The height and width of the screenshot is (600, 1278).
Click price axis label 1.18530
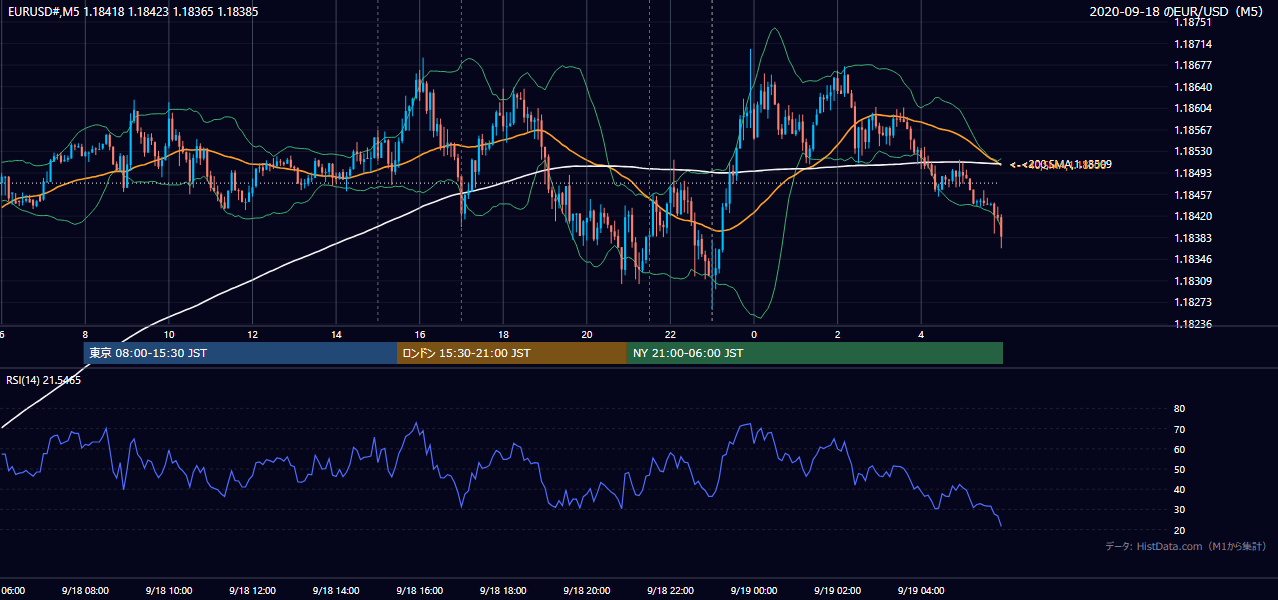pos(1193,151)
